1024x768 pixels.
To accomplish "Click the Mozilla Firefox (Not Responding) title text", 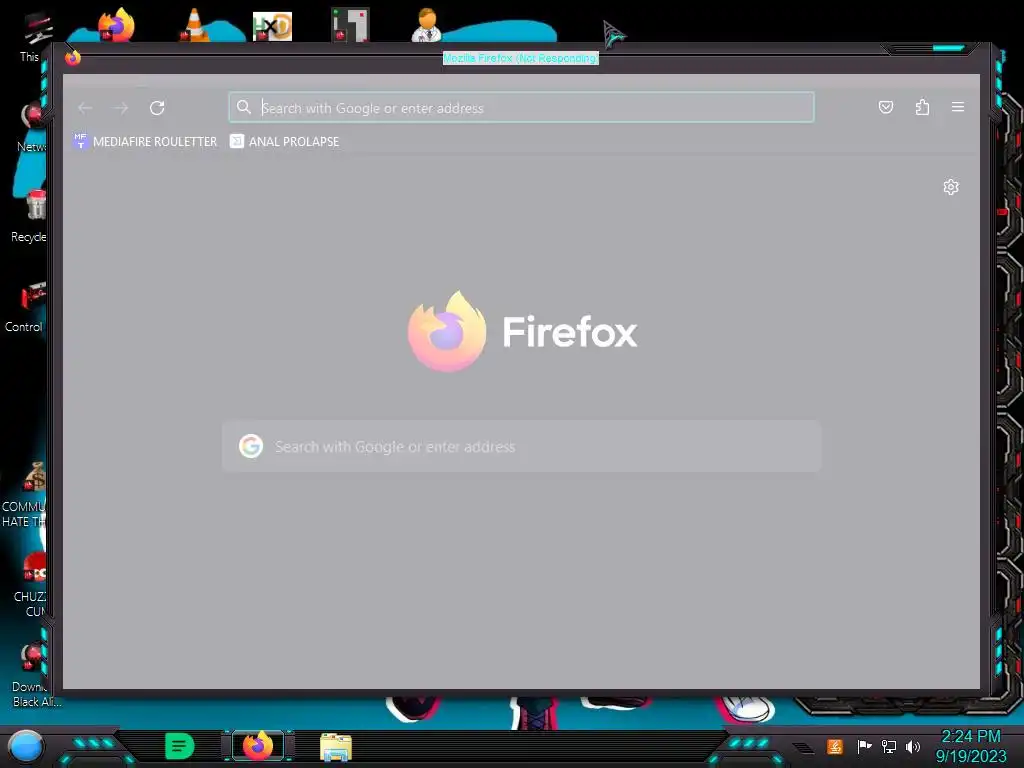I will click(520, 58).
